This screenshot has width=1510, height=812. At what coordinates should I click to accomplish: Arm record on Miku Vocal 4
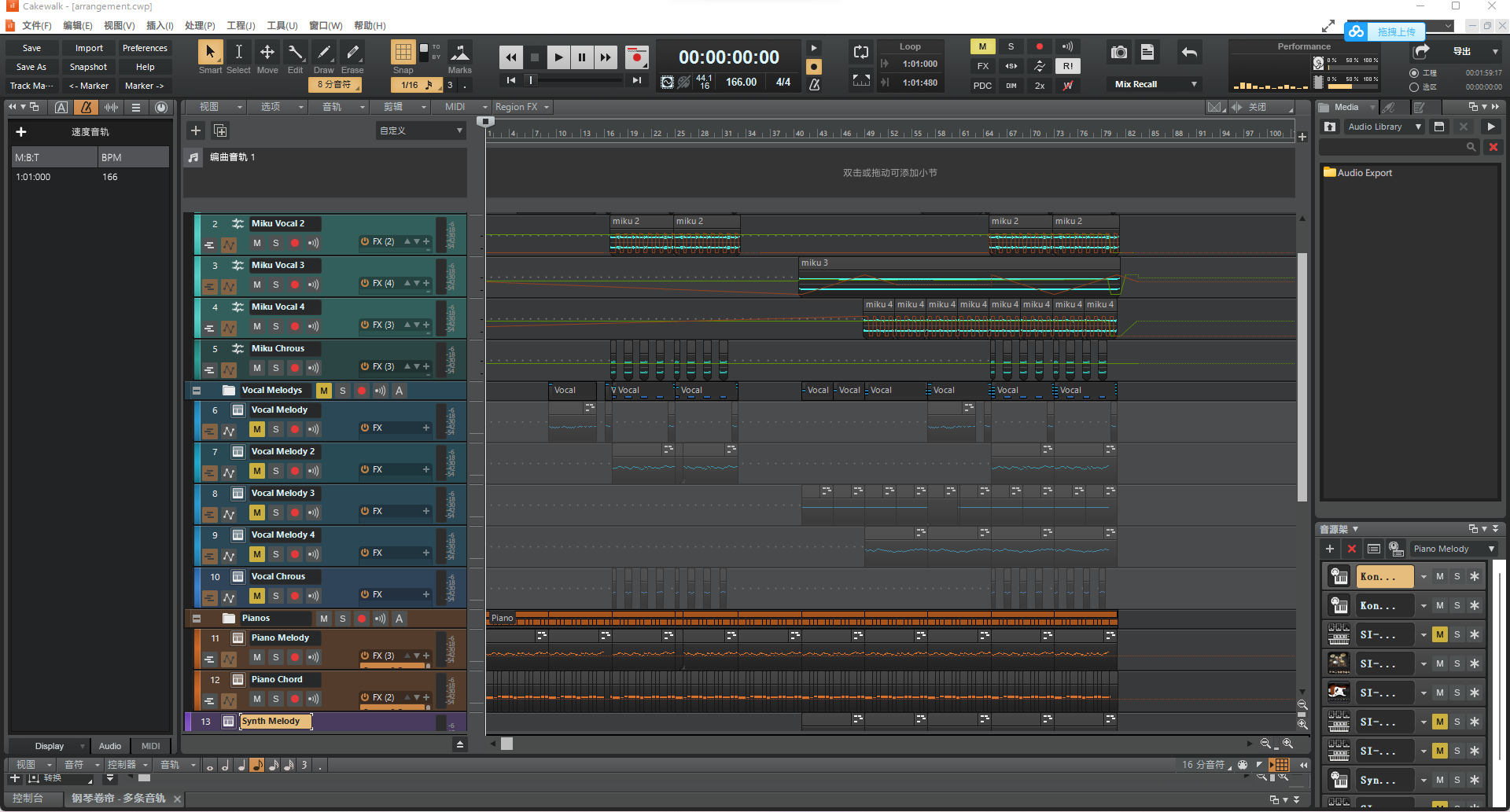tap(295, 326)
